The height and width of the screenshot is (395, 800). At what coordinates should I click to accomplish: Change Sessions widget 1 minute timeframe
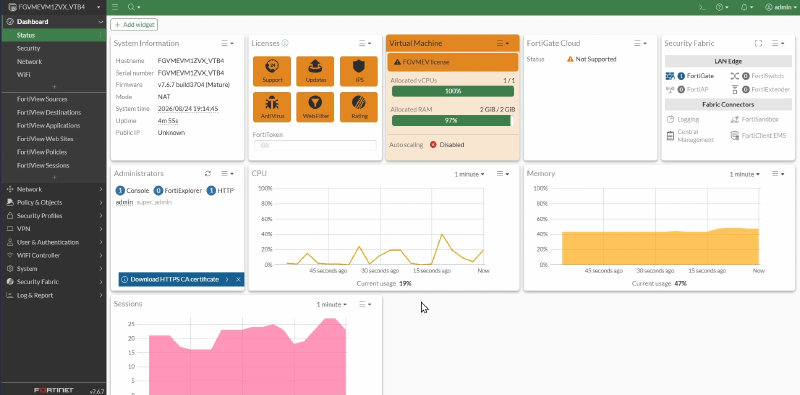[x=332, y=304]
